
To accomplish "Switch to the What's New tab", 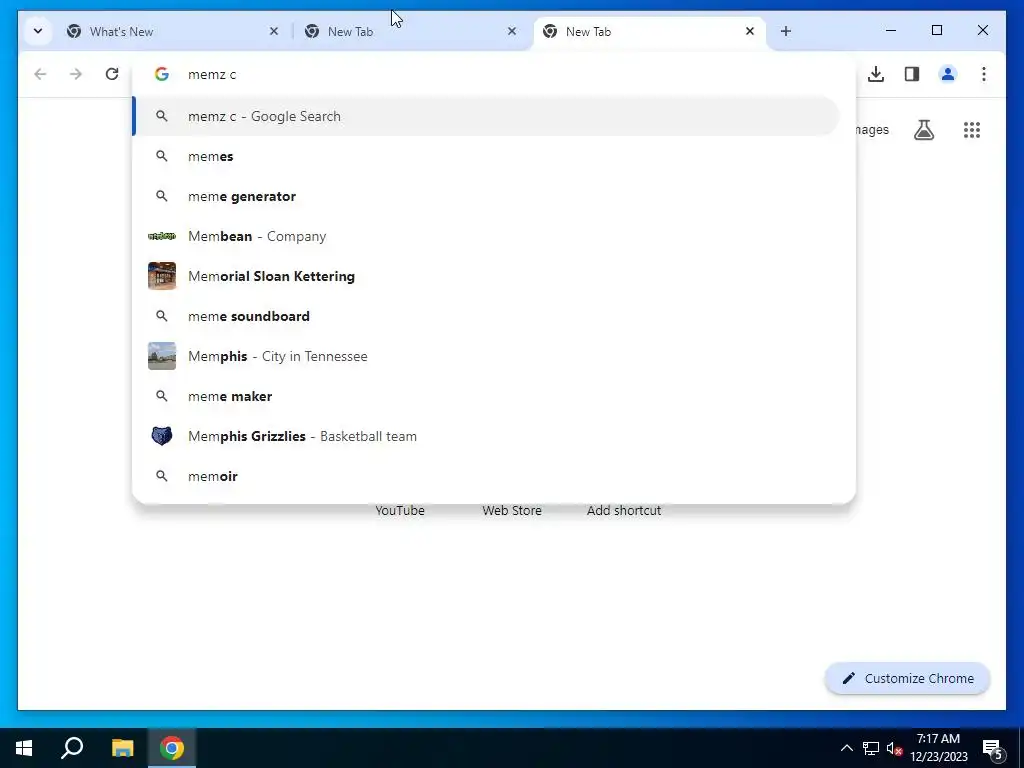I will (x=173, y=31).
